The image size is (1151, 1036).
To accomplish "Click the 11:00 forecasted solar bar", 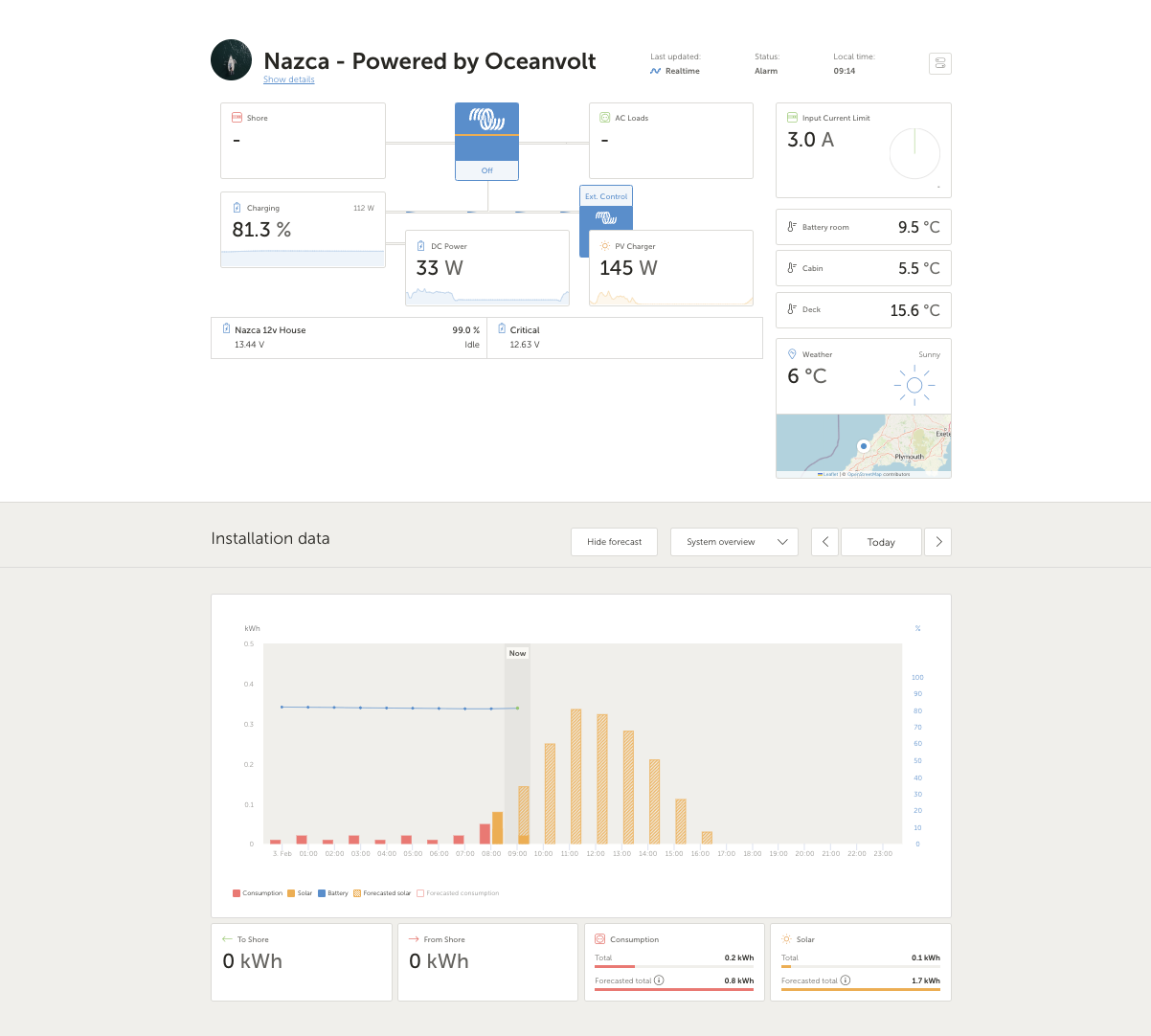I will (x=576, y=777).
